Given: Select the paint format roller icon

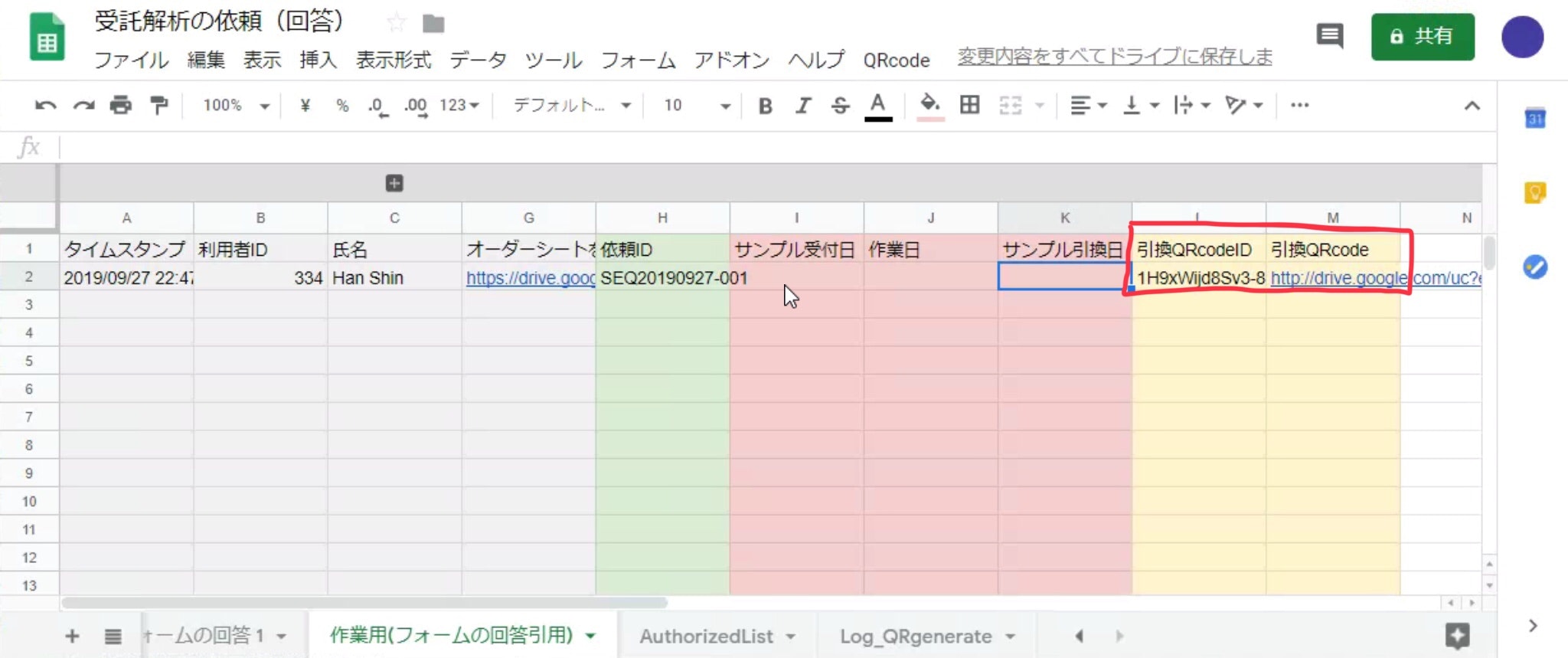Looking at the screenshot, I should 159,105.
